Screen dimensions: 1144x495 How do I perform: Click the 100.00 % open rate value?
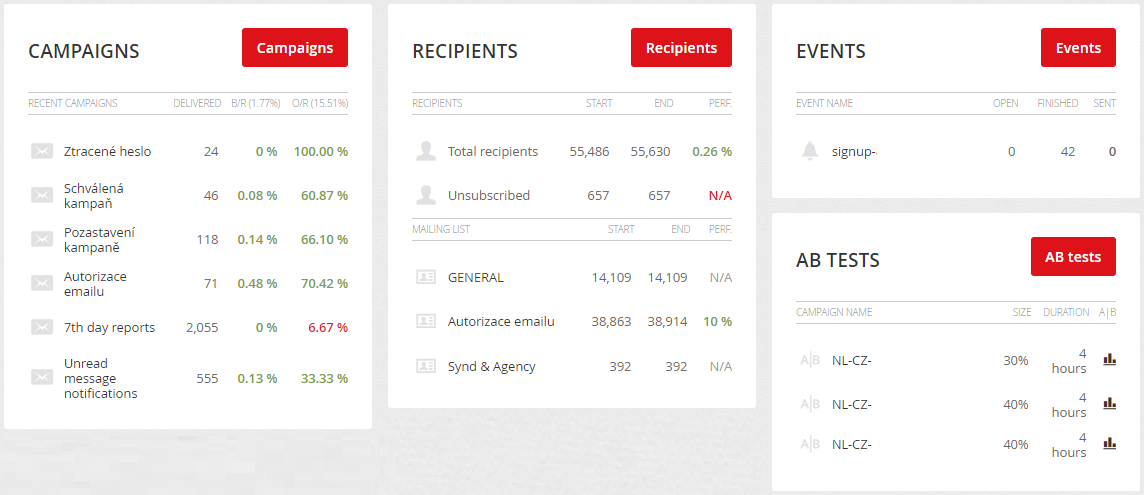click(321, 152)
